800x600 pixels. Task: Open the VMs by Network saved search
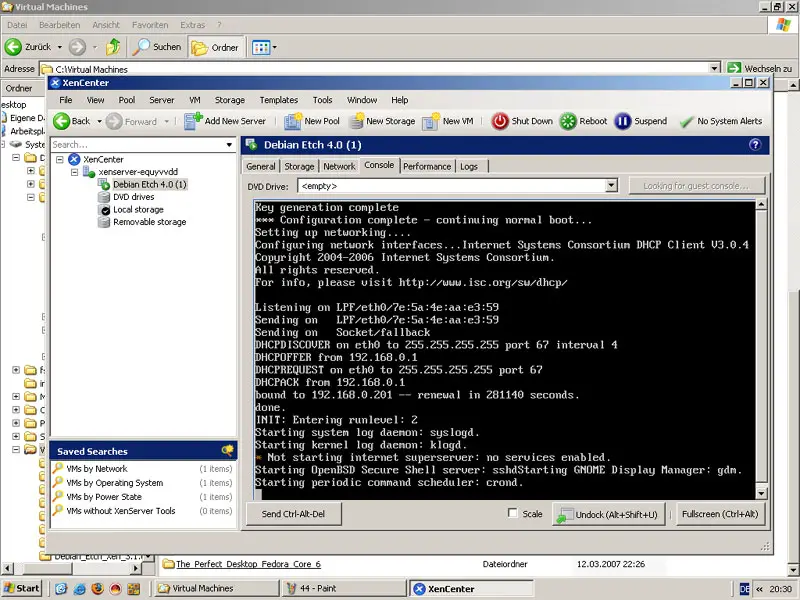pyautogui.click(x=97, y=468)
